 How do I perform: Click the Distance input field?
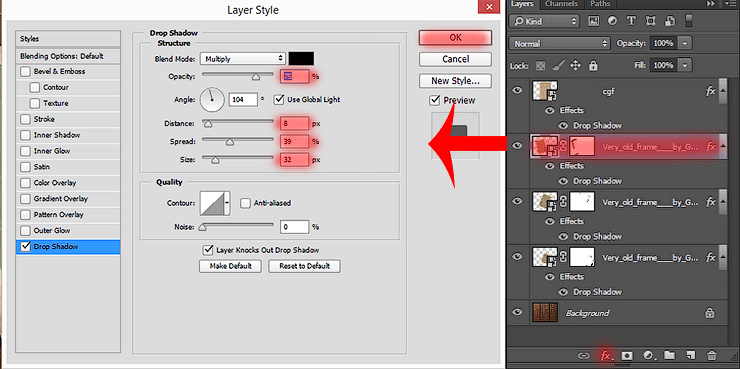click(x=294, y=124)
